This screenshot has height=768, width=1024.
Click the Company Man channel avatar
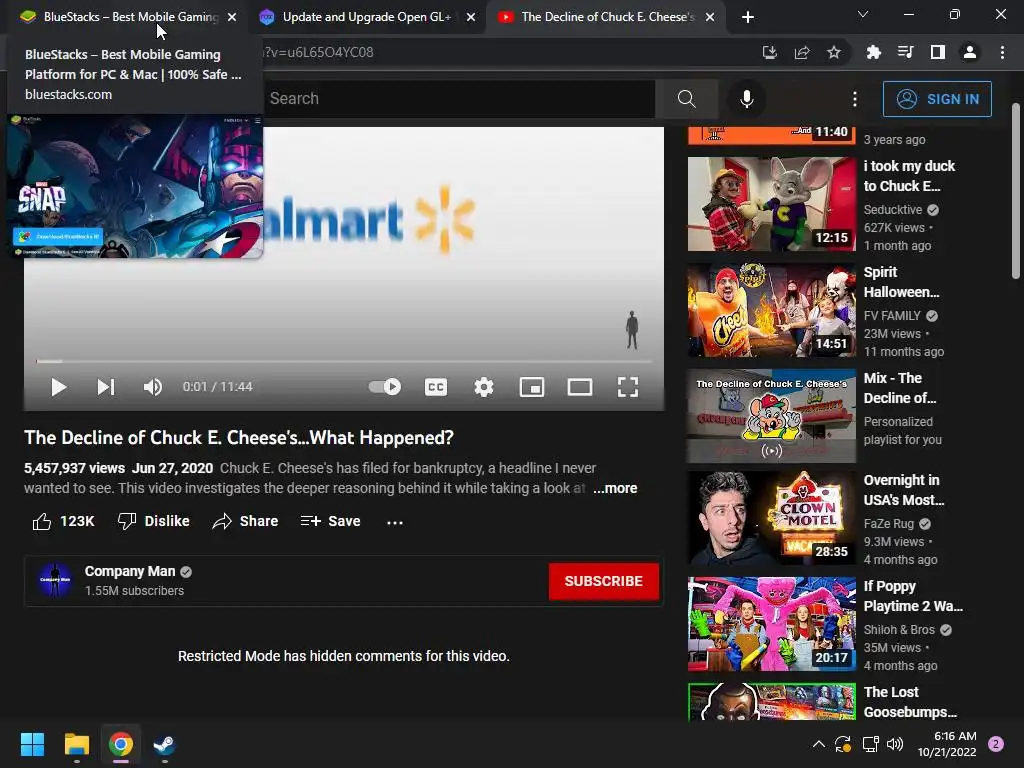(55, 581)
